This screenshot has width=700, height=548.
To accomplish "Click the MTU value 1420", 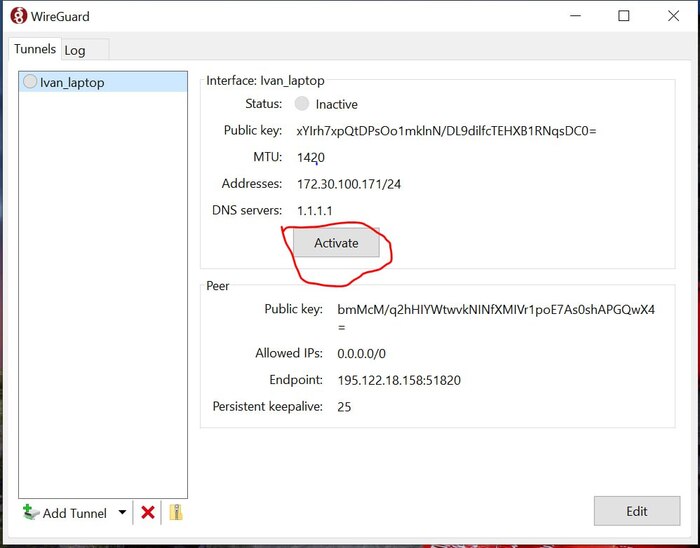I will 311,158.
